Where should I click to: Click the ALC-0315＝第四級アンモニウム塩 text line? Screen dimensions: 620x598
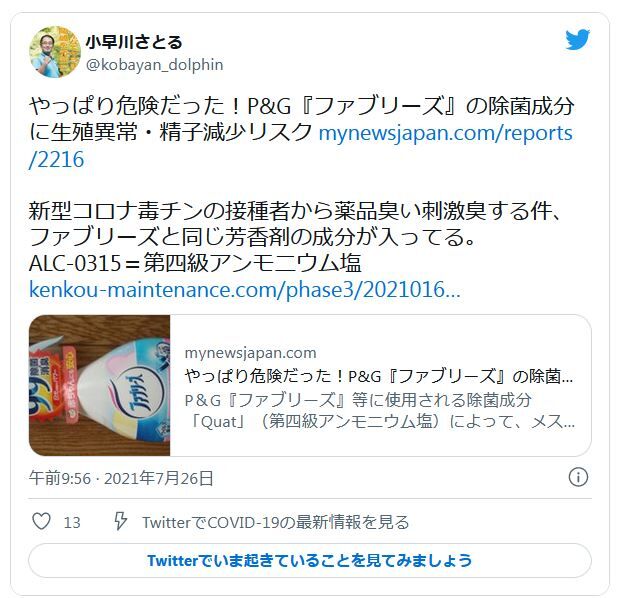(195, 263)
